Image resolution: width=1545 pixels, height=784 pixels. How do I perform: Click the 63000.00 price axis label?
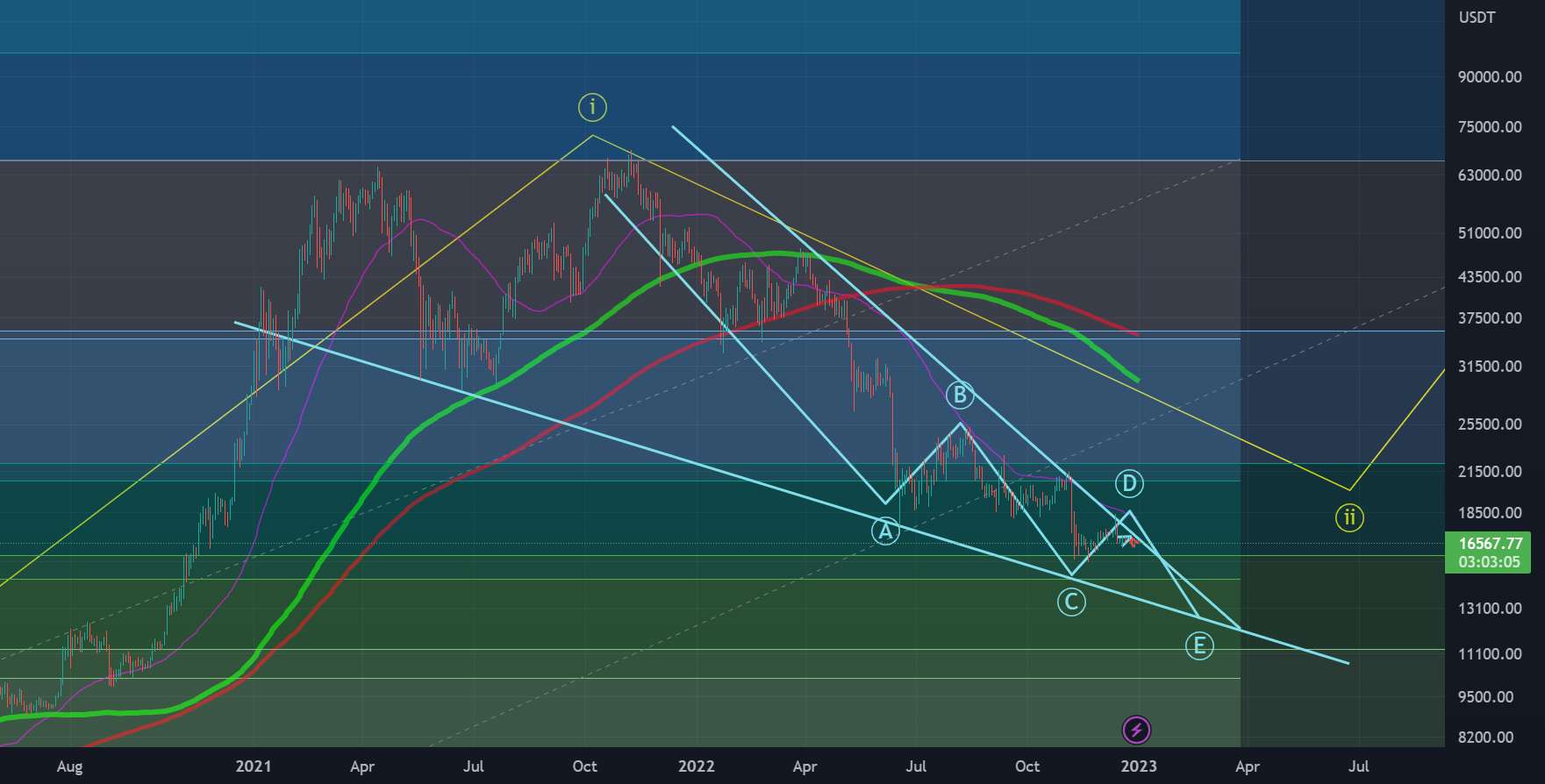pos(1490,175)
